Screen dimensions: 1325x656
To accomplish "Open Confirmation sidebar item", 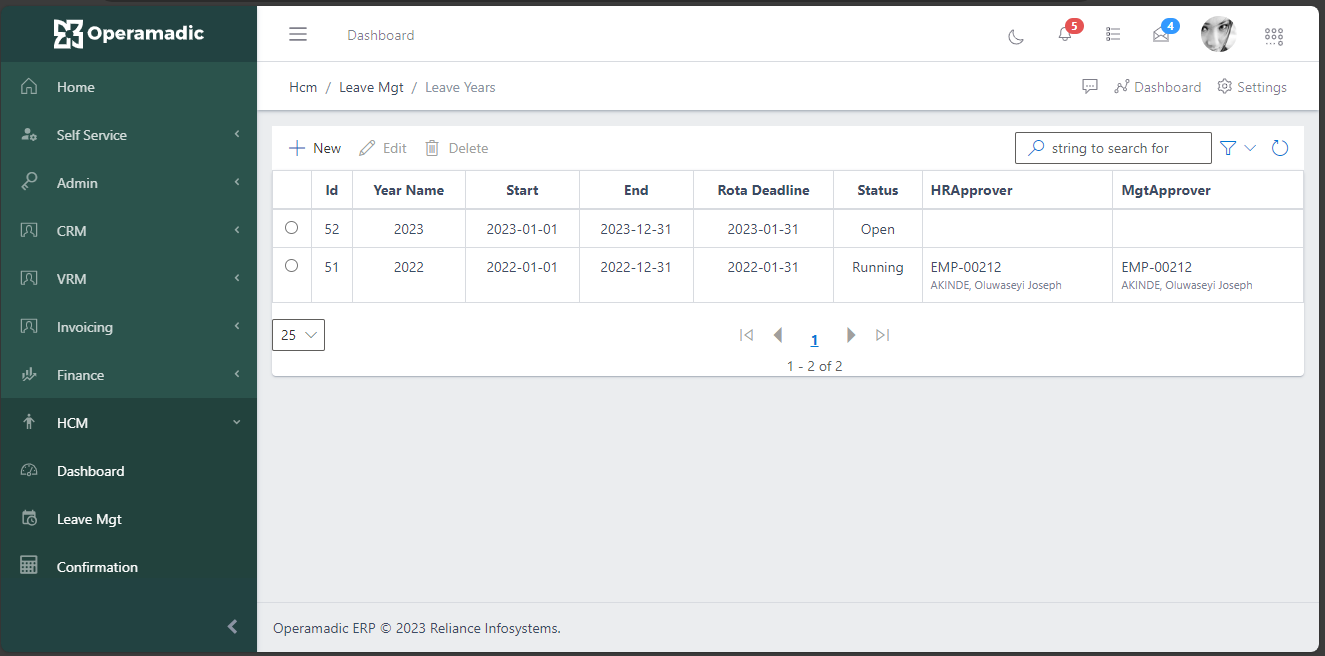I will tap(128, 566).
